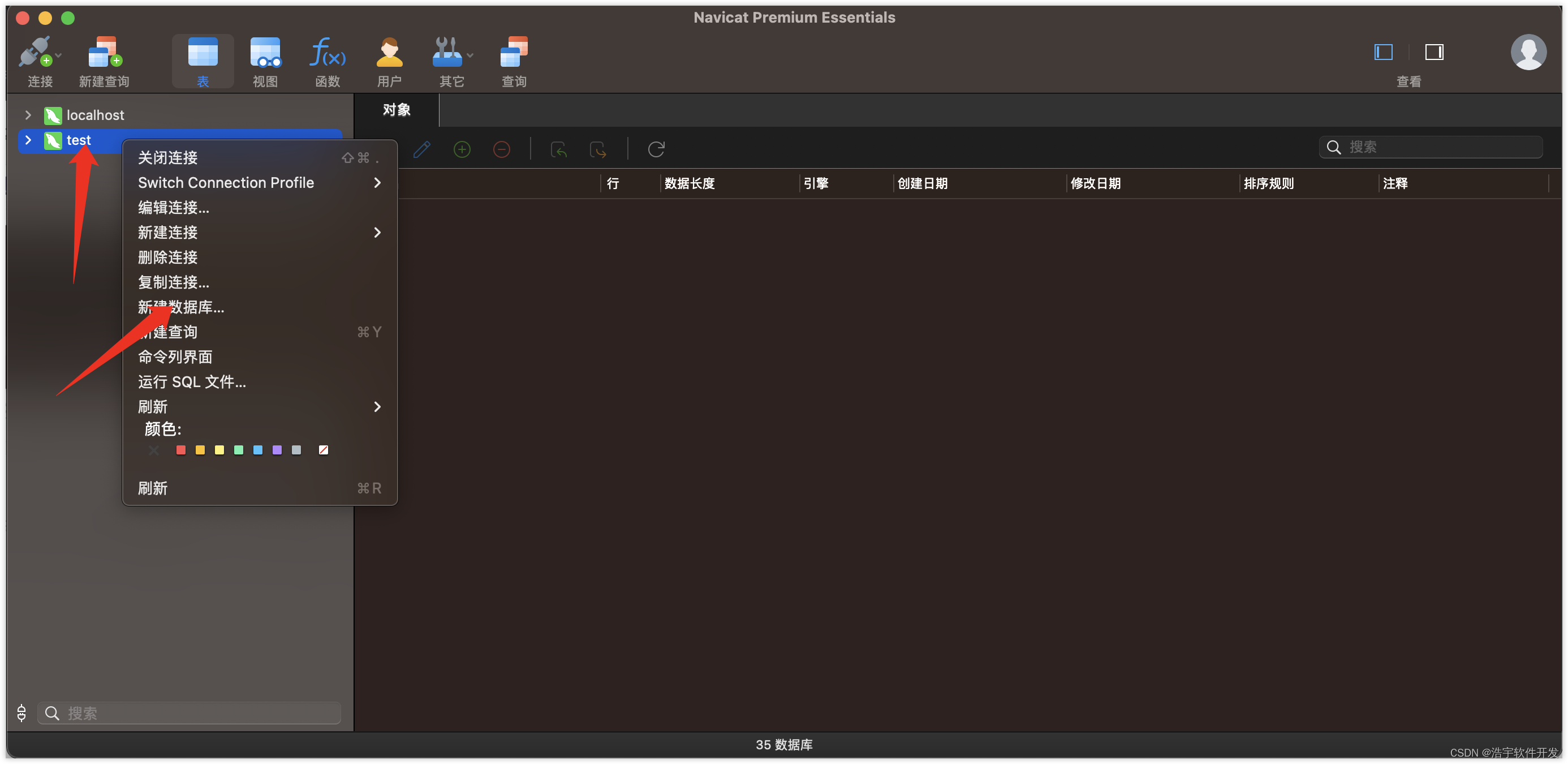Toggle the left sidebar view icon

click(x=1383, y=53)
